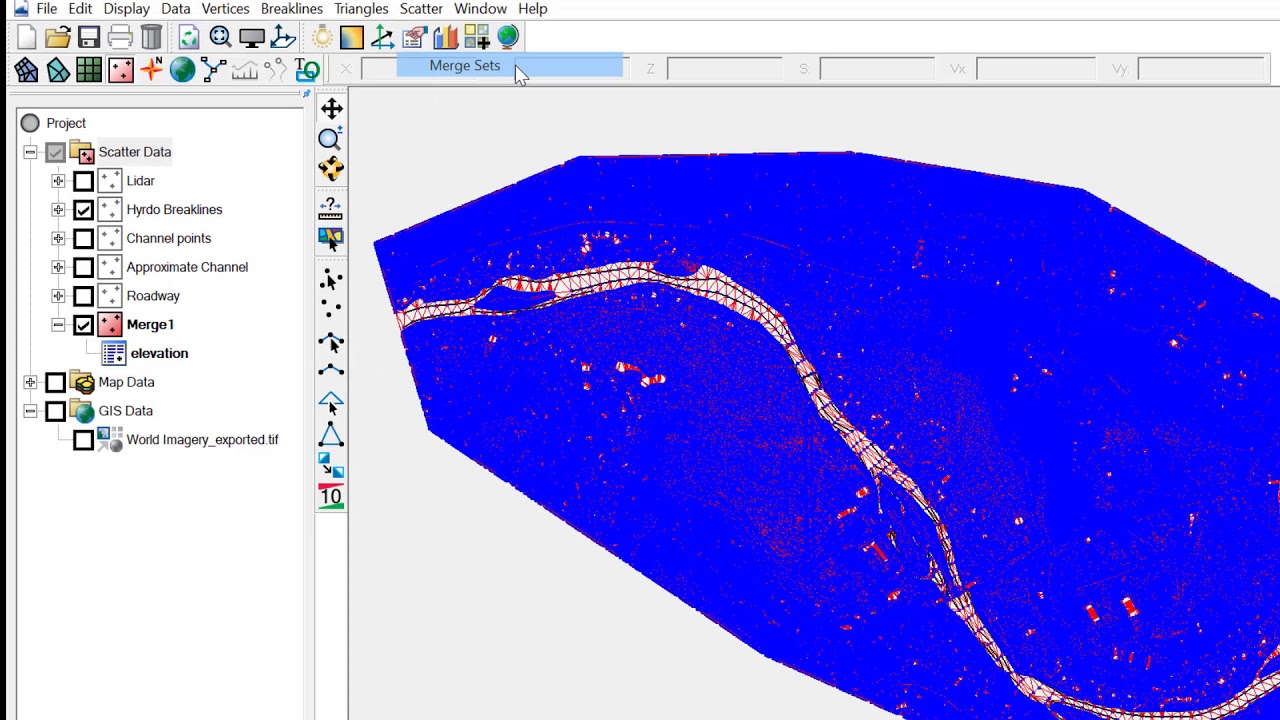Open Display Options monitor icon
Image resolution: width=1280 pixels, height=720 pixels.
coord(252,38)
